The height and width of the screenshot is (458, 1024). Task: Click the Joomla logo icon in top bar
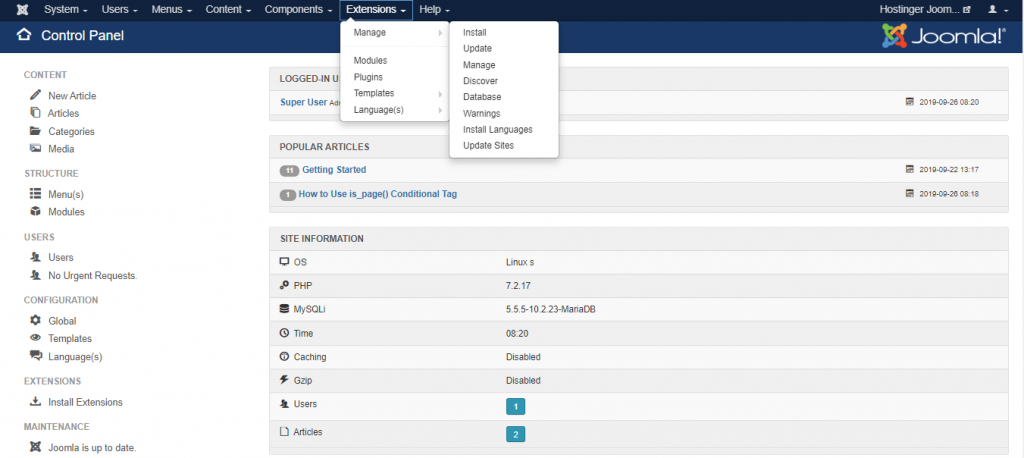pos(22,9)
